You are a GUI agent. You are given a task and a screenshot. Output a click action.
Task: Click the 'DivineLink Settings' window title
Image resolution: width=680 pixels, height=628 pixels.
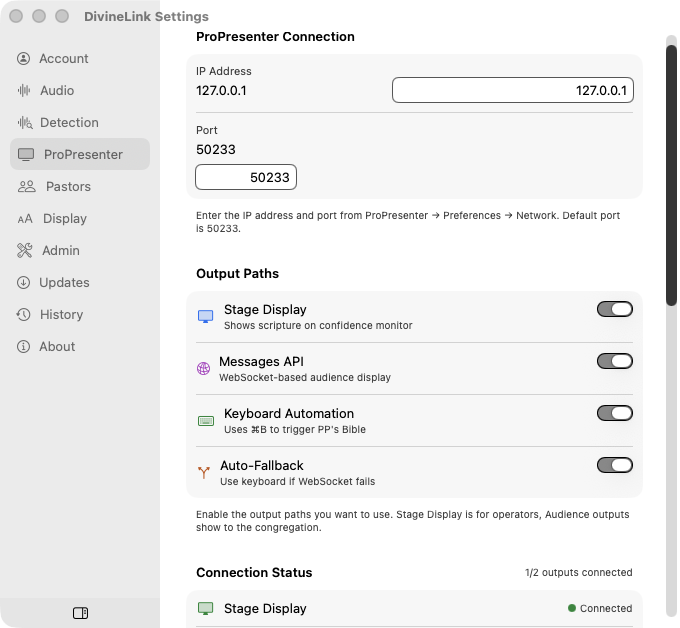(x=146, y=16)
